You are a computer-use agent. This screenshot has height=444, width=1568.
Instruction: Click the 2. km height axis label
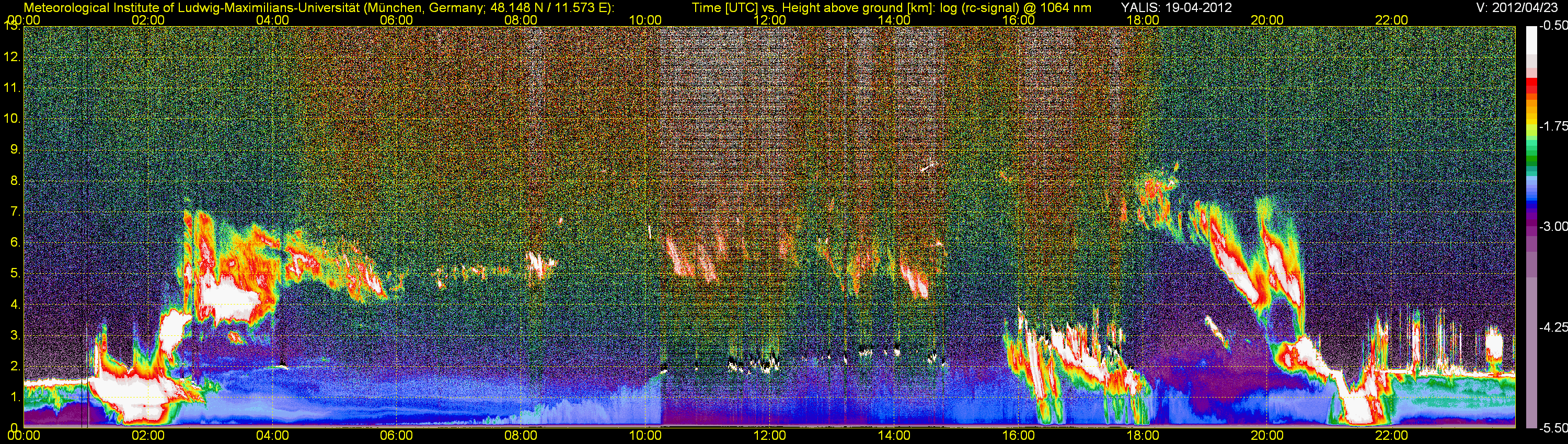(x=15, y=365)
